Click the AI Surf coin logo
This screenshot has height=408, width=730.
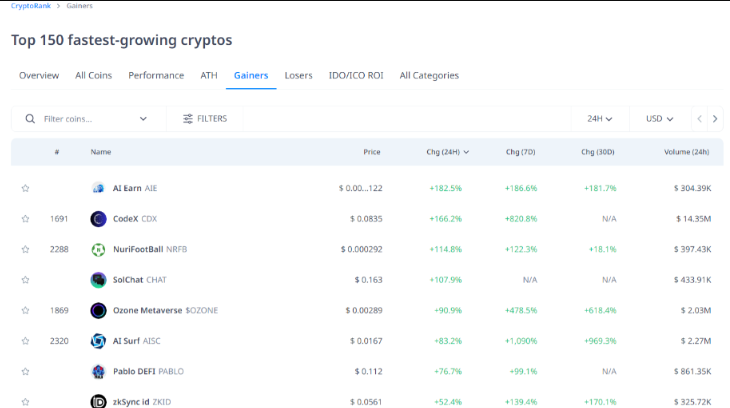[x=98, y=341]
